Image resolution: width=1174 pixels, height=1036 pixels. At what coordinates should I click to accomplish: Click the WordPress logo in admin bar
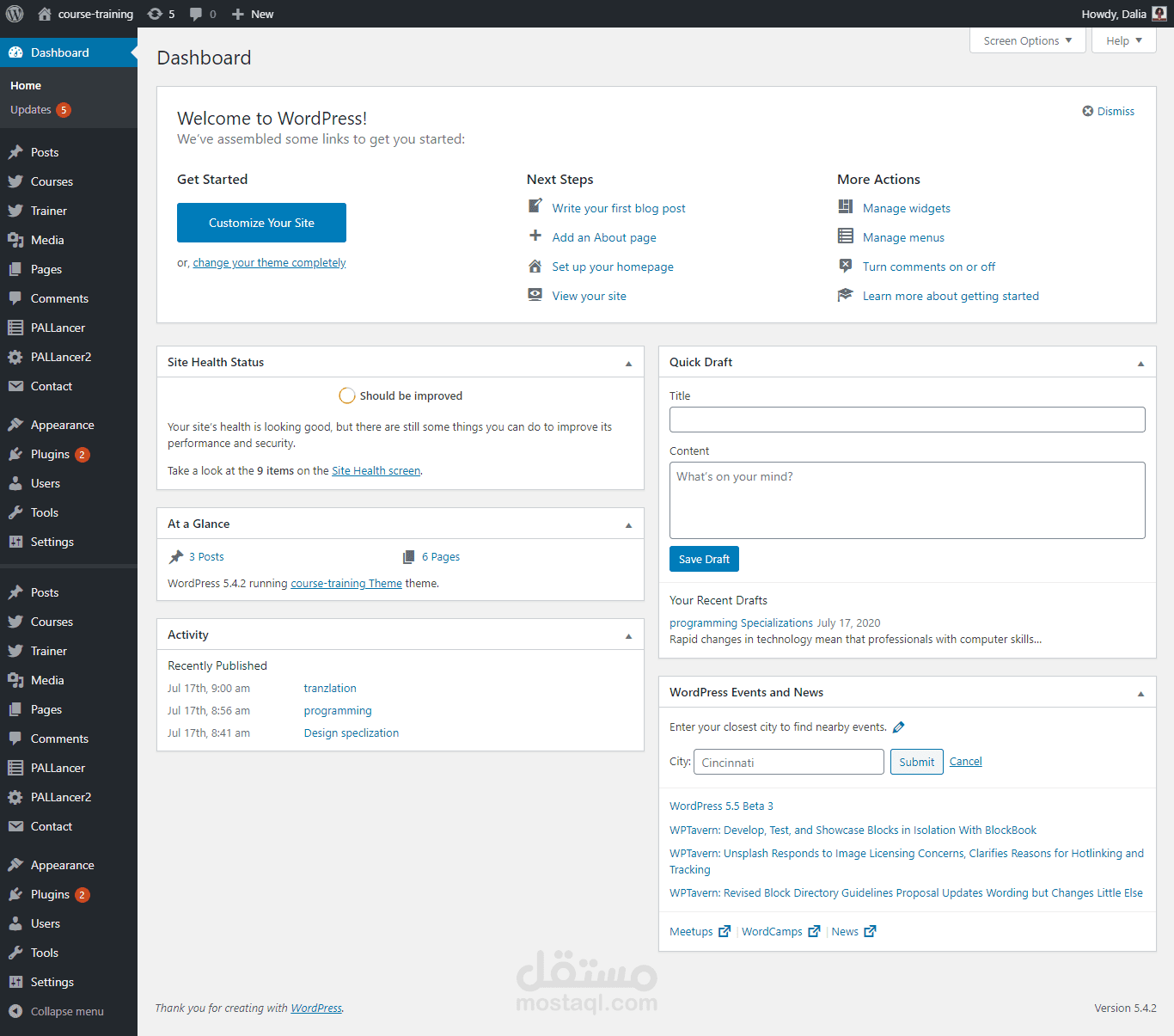pyautogui.click(x=15, y=14)
